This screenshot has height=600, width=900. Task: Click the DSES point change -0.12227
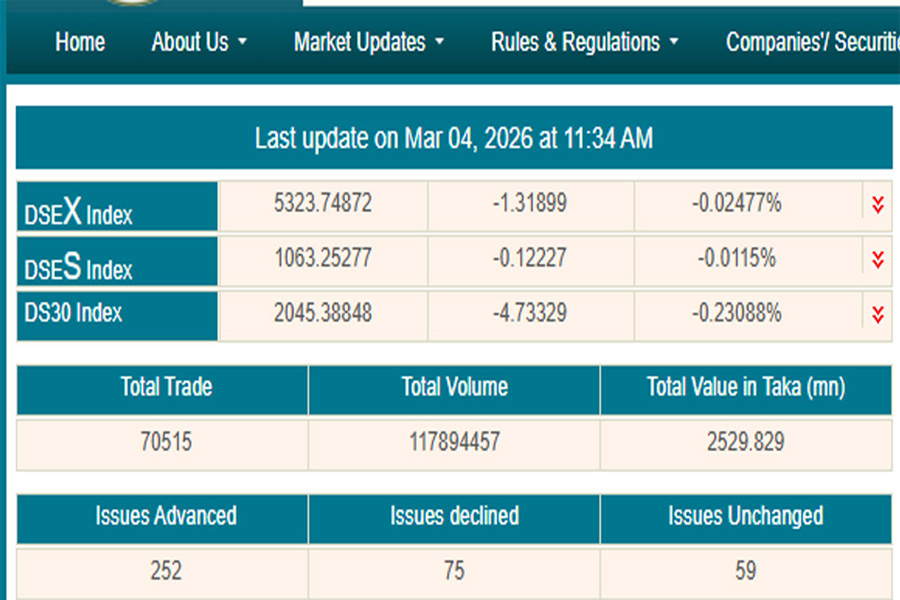[x=529, y=259]
